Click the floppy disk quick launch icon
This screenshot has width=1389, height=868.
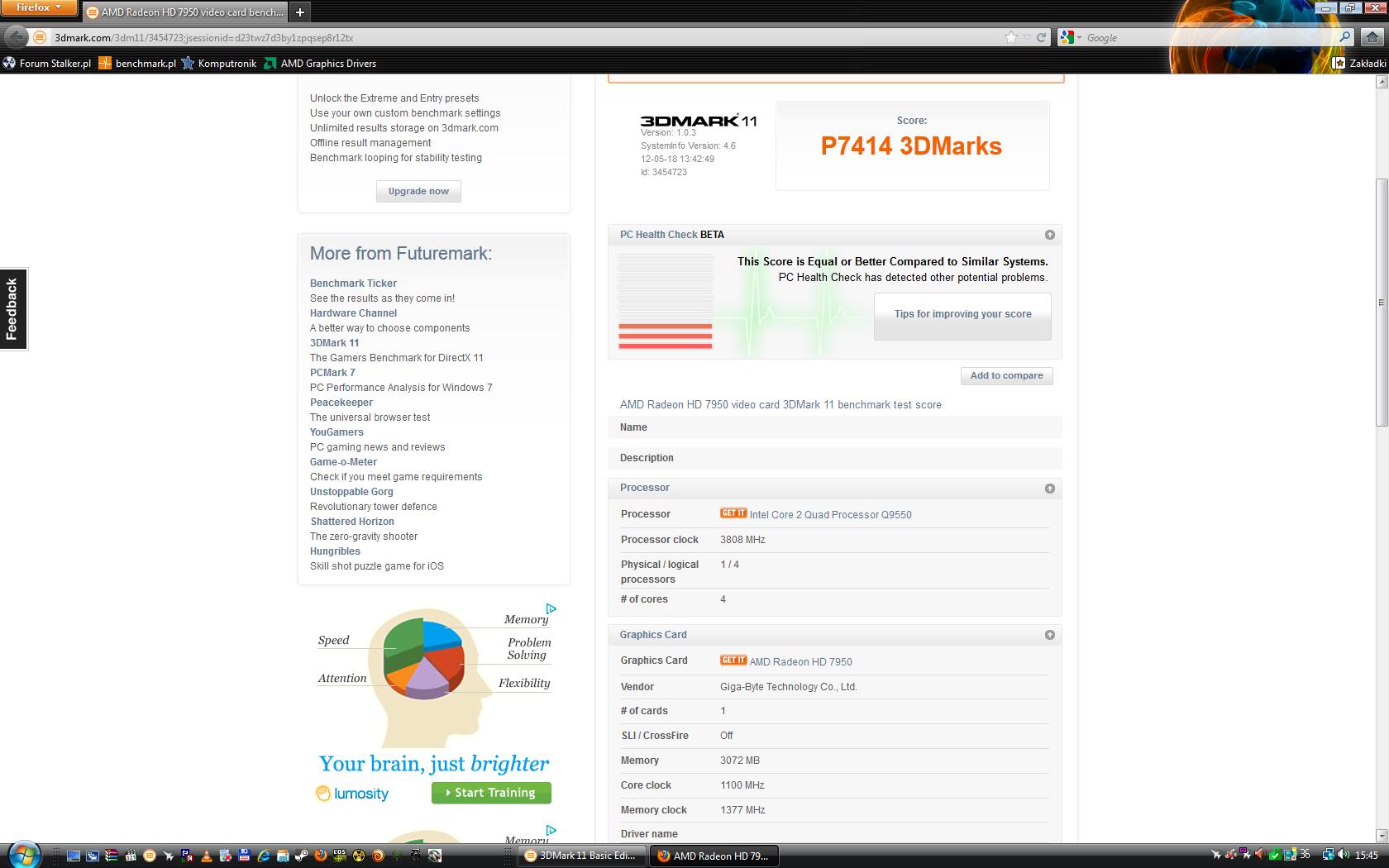pyautogui.click(x=244, y=856)
